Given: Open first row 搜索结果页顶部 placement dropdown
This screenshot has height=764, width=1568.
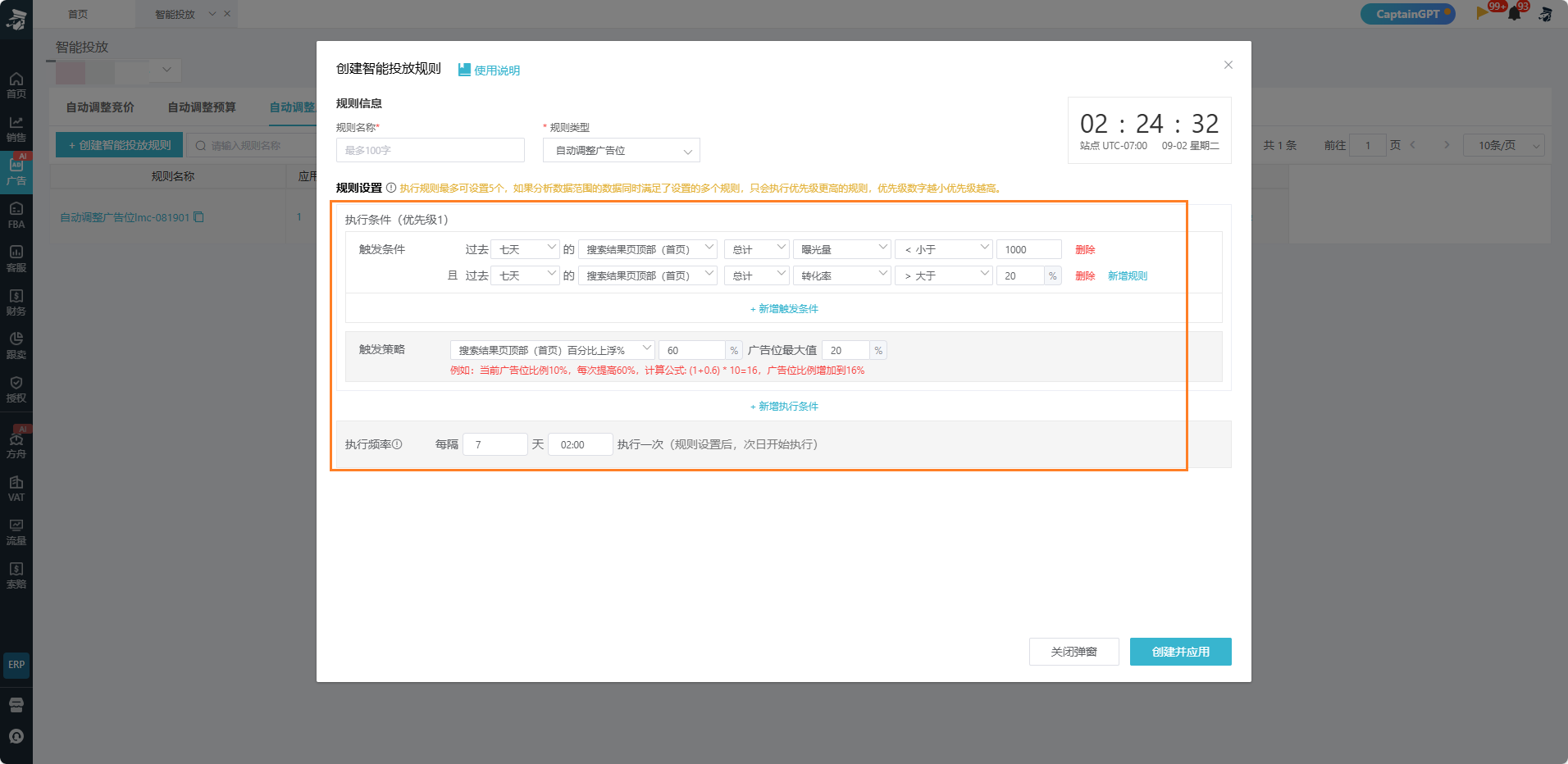Looking at the screenshot, I should (x=648, y=249).
